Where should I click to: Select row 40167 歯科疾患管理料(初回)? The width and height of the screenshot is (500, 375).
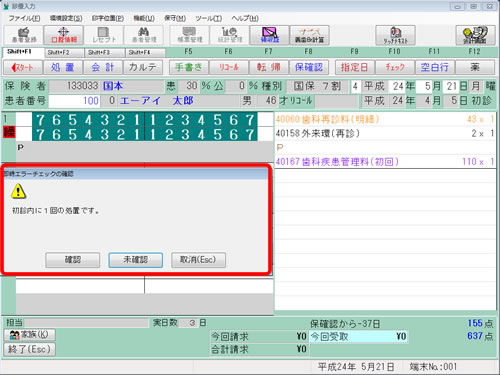(385, 162)
